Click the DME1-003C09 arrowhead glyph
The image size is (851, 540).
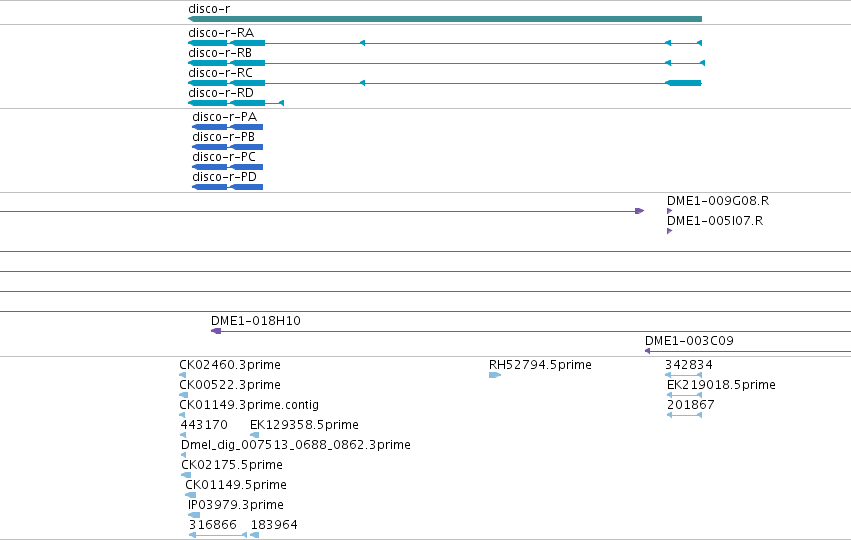(647, 351)
